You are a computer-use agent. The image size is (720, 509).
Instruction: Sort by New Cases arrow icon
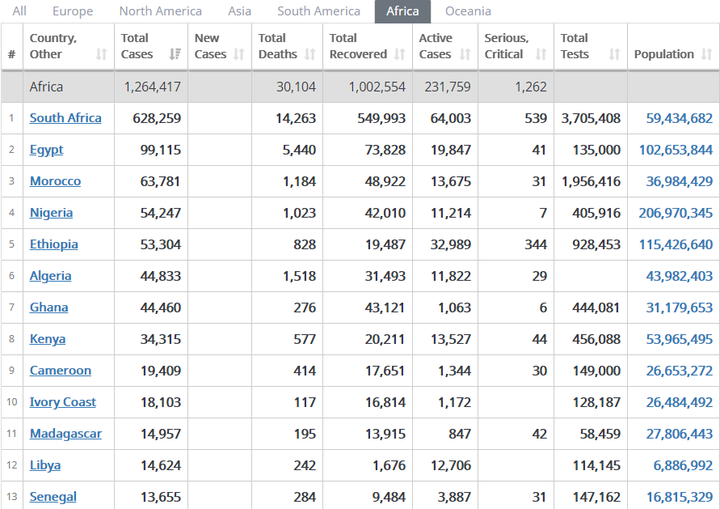[239, 55]
